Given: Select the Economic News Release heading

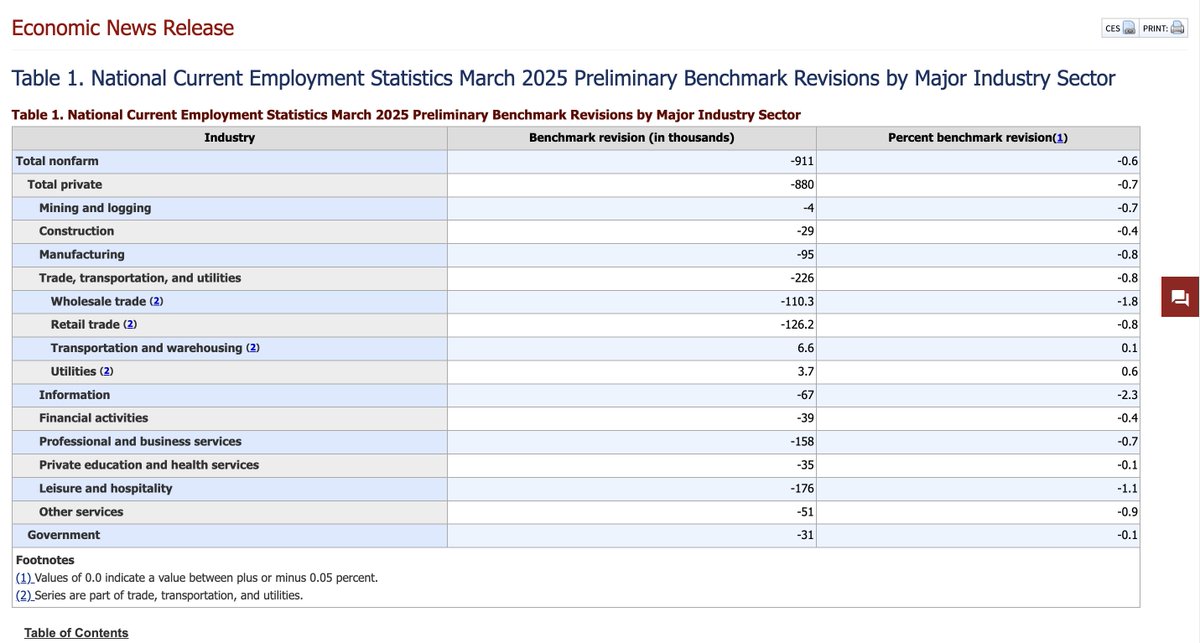Looking at the screenshot, I should point(122,28).
